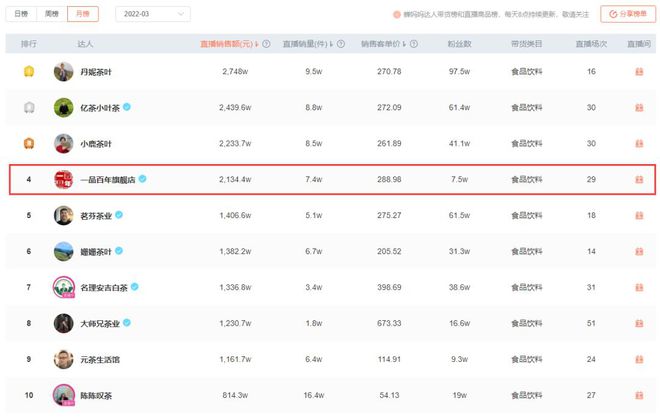Sort by 直播销量(件) column header

click(x=308, y=44)
